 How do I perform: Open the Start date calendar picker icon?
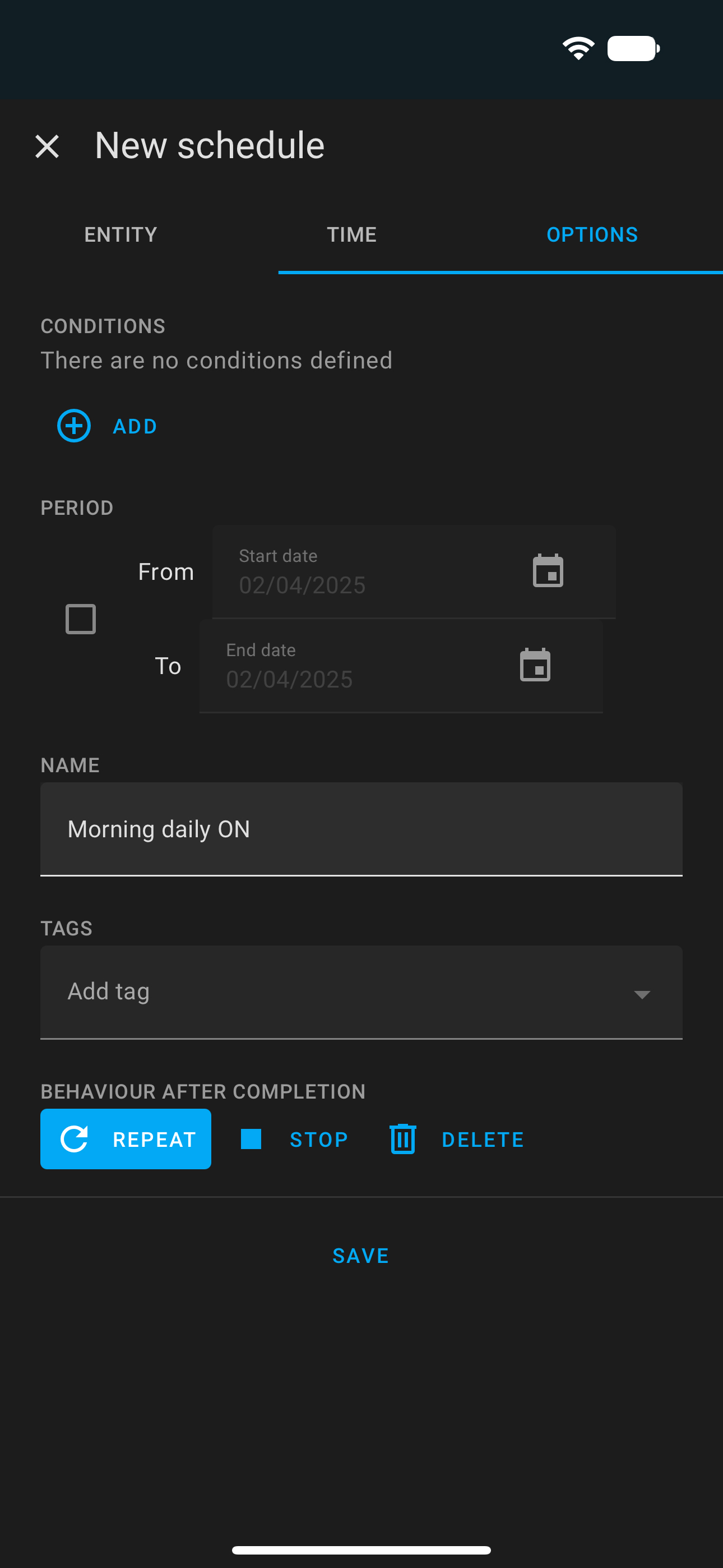548,571
